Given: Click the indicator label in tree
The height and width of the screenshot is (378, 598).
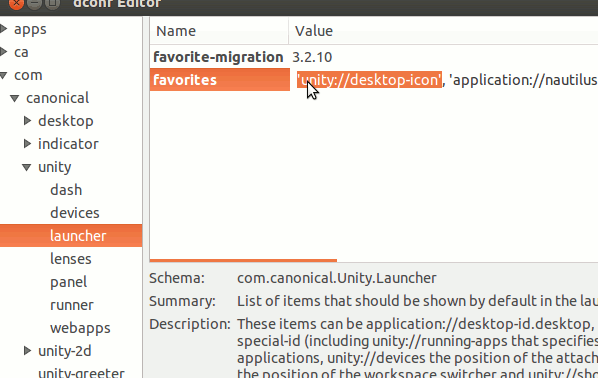Looking at the screenshot, I should tap(68, 144).
